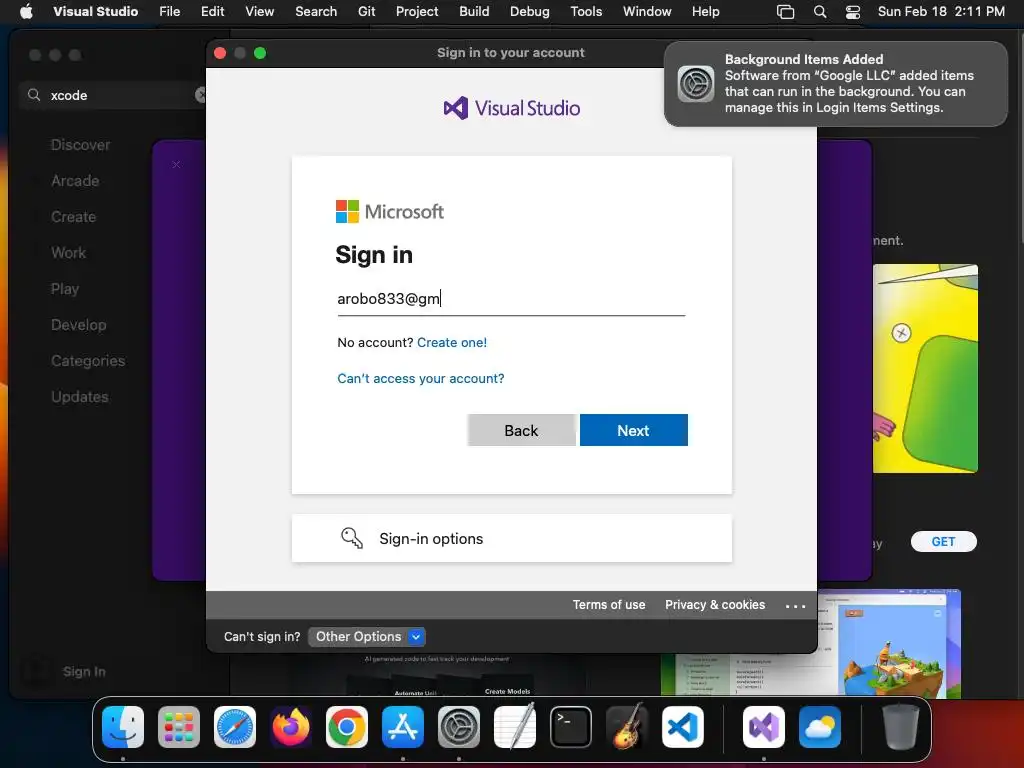Screen dimensions: 1024x768
Task: Open the Window menu
Action: tap(647, 11)
